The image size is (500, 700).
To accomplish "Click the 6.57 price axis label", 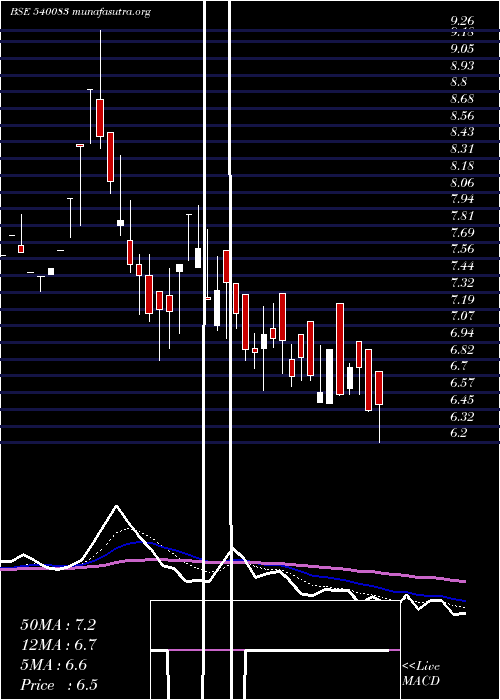I will click(x=462, y=383).
